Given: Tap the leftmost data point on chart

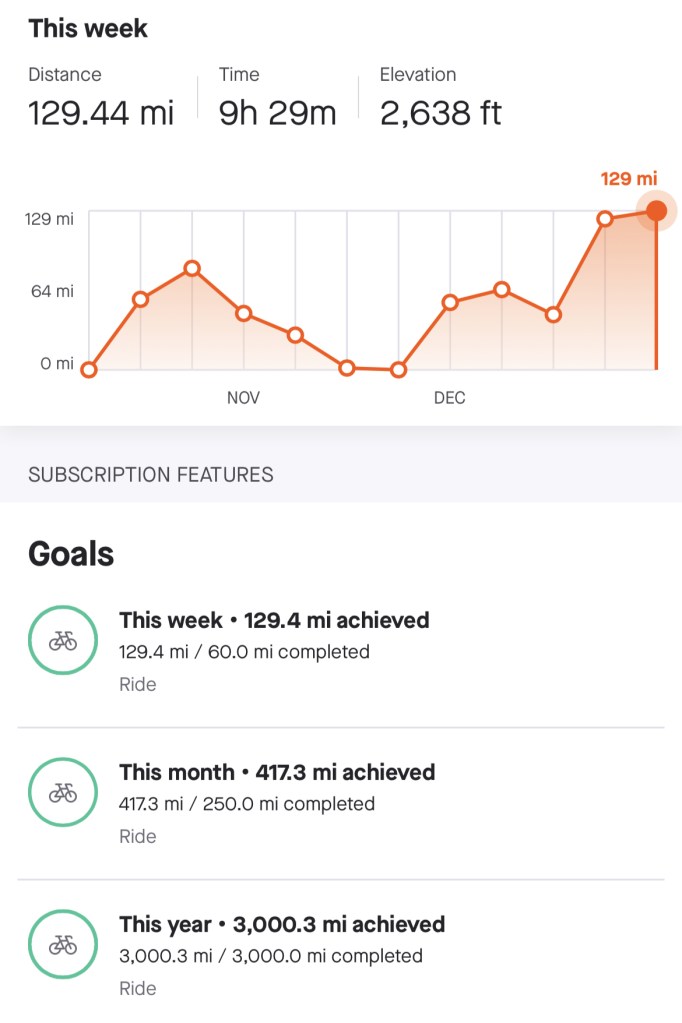Looking at the screenshot, I should tap(89, 369).
